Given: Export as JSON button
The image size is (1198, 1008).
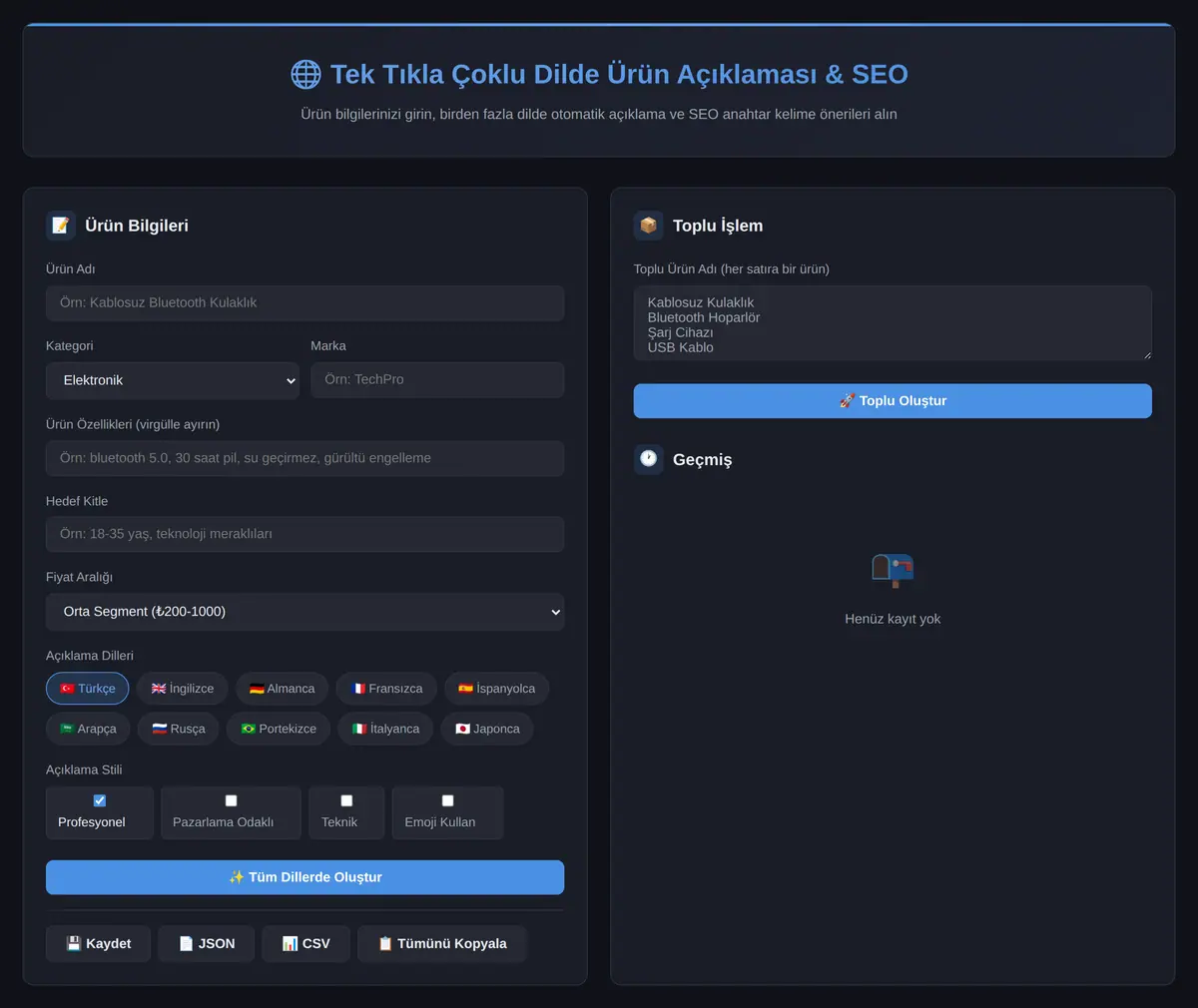Looking at the screenshot, I should click(x=207, y=944).
